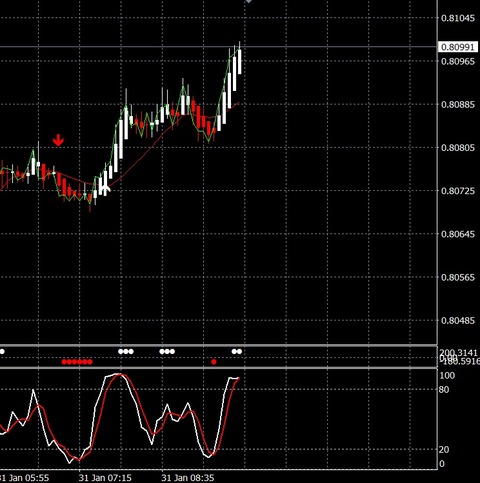Select the 0.80725 price axis label
The width and height of the screenshot is (480, 483).
pos(458,191)
